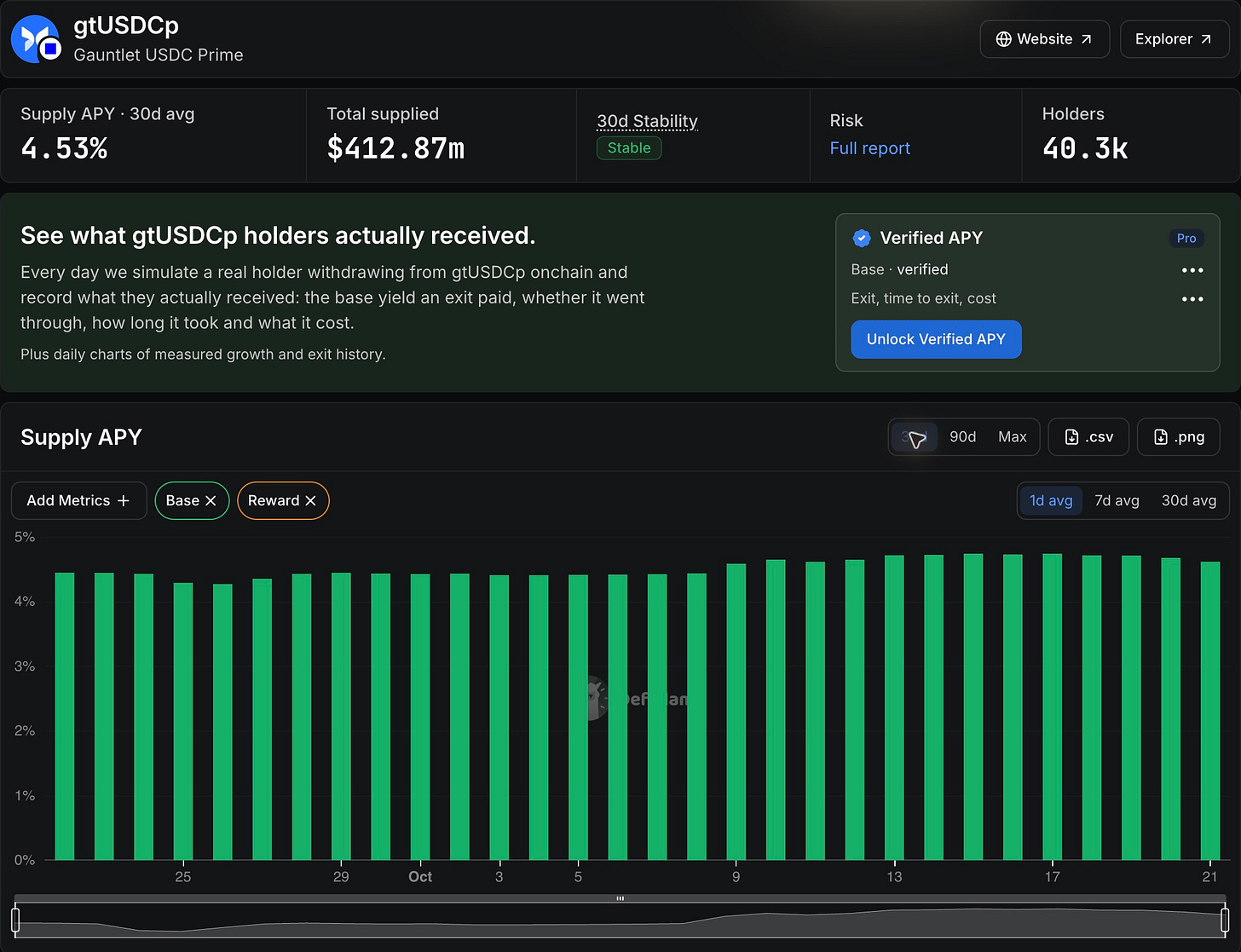The image size is (1241, 952).
Task: Click the last green bar above 21
Action: tap(1210, 711)
